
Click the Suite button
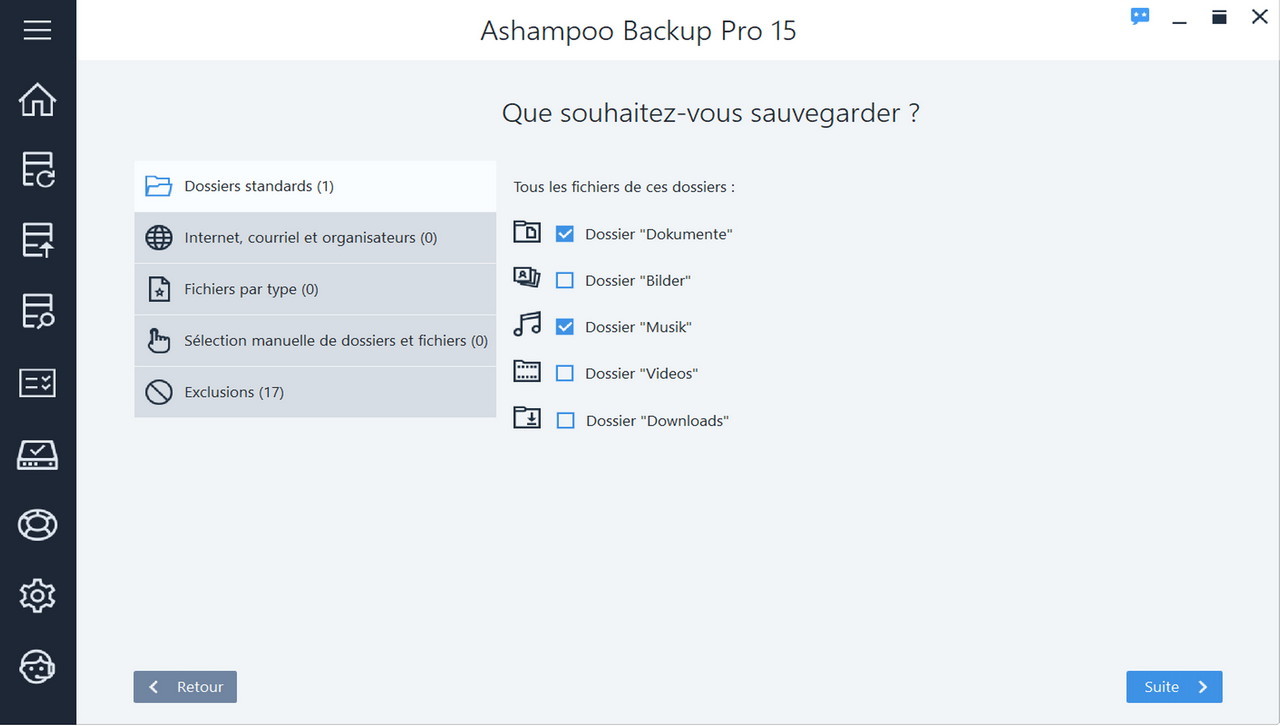[1174, 687]
